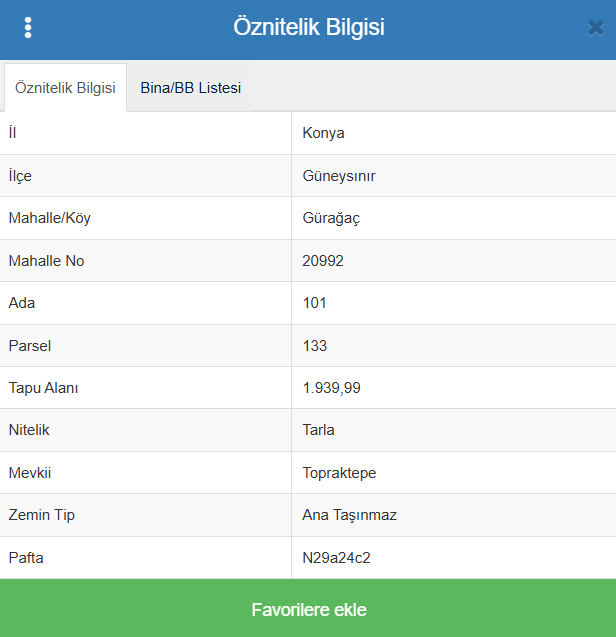Click the Nitelik row label
This screenshot has width=616, height=637.
point(29,430)
